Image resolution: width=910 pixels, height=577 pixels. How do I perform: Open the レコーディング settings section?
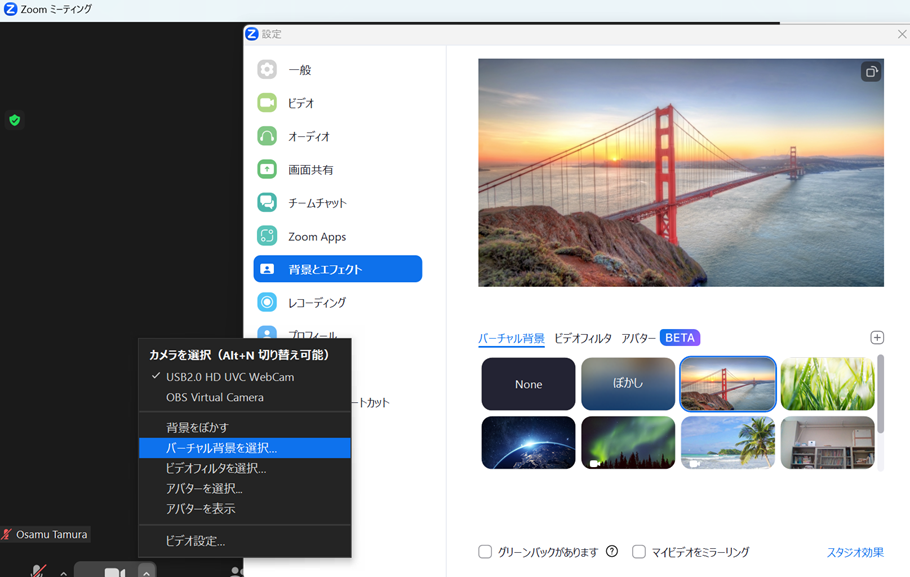pyautogui.click(x=316, y=302)
